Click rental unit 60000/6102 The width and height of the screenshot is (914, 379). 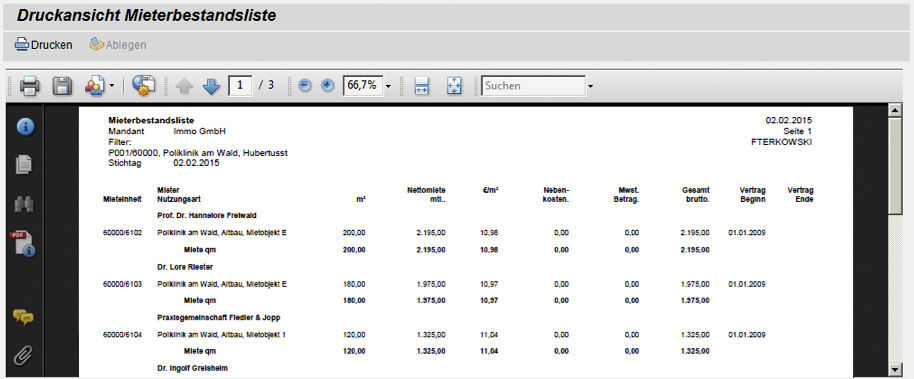tap(122, 233)
